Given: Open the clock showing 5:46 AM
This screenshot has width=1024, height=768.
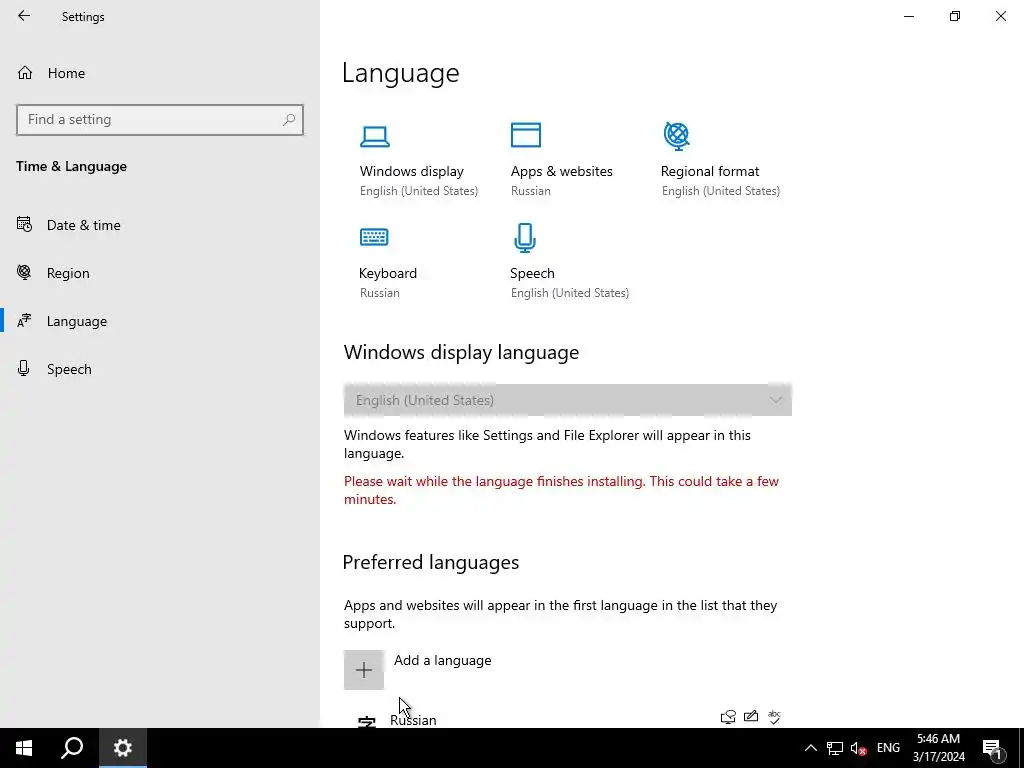Looking at the screenshot, I should (x=938, y=748).
